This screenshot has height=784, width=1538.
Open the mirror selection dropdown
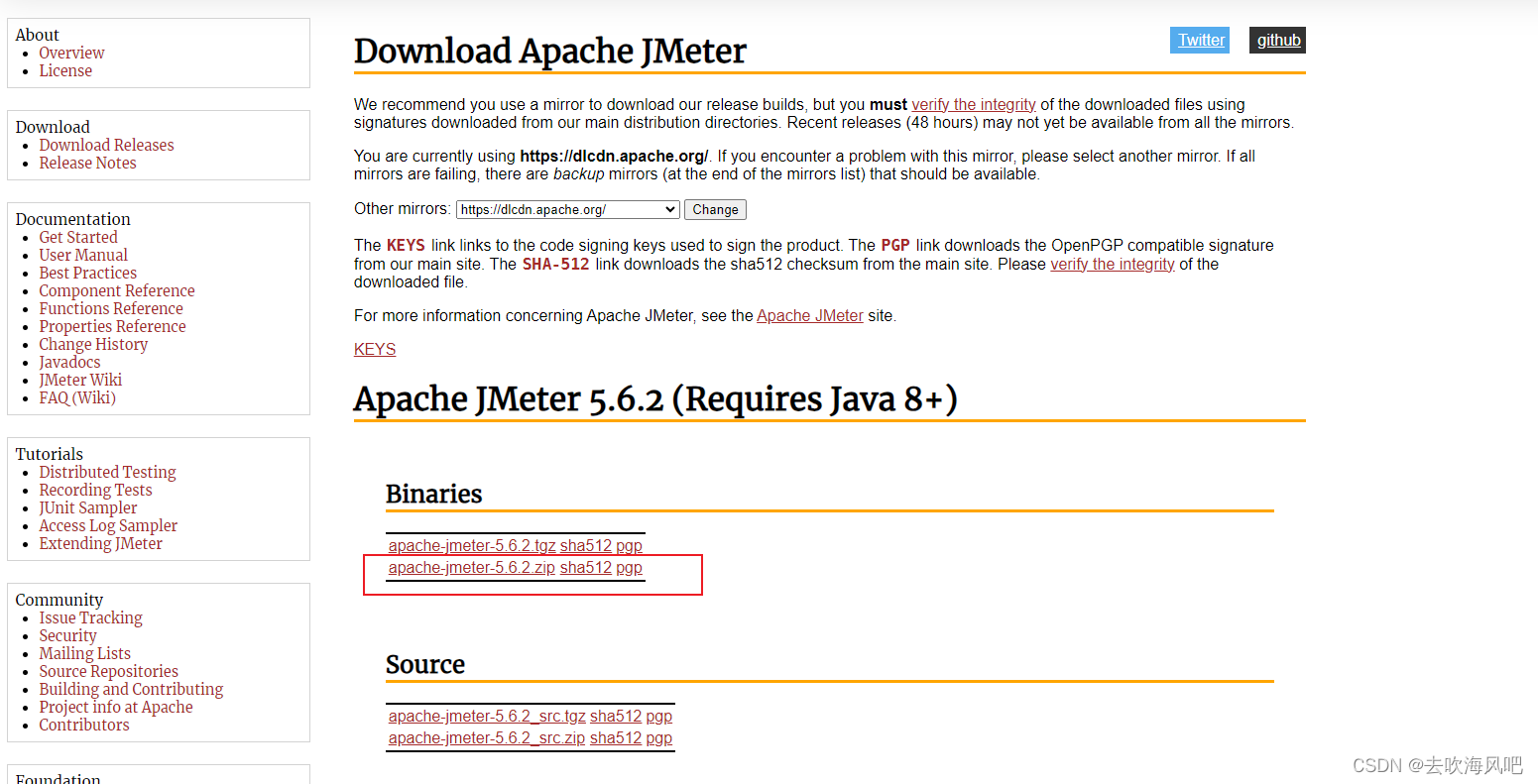[x=566, y=209]
